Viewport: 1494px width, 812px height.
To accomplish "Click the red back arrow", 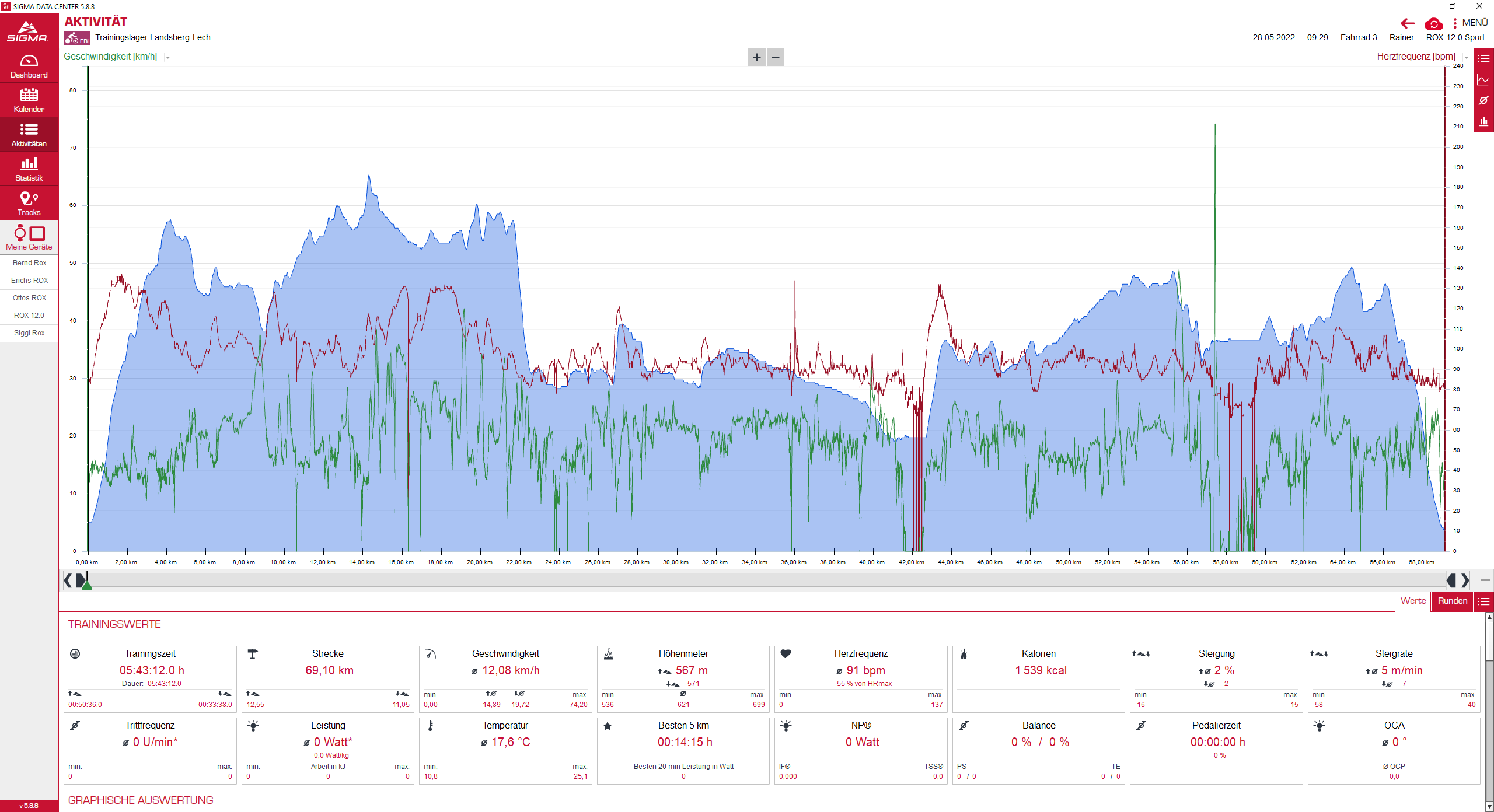I will [1408, 23].
